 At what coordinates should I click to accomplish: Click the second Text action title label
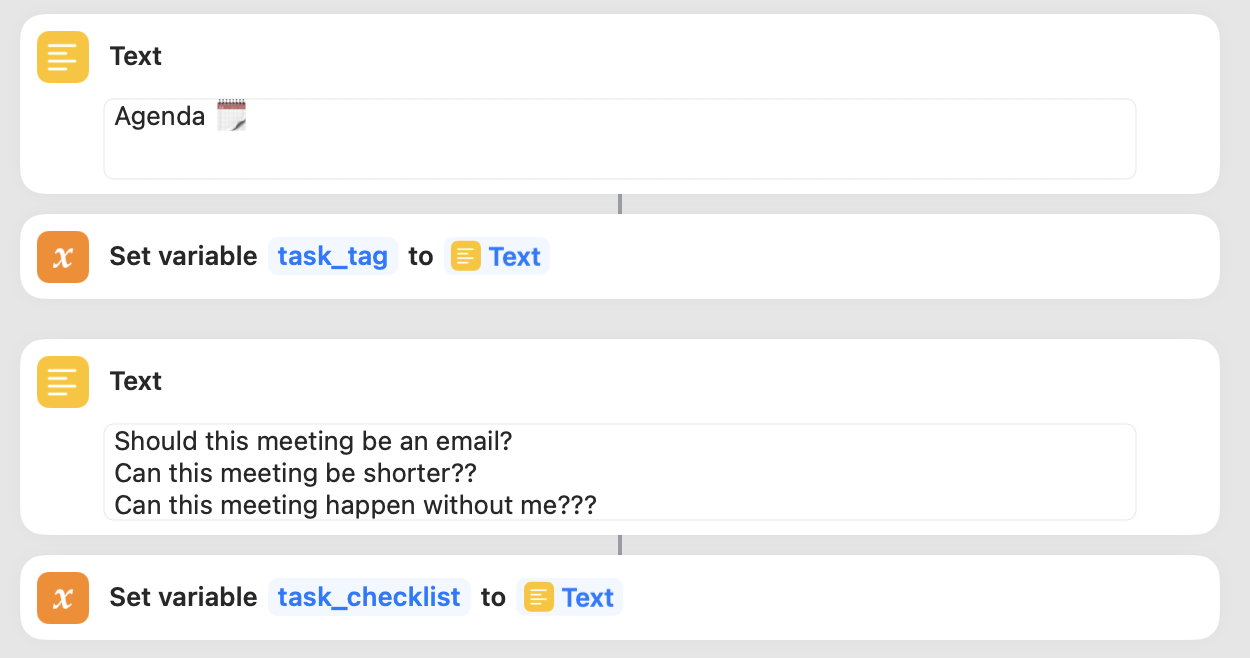(x=136, y=381)
